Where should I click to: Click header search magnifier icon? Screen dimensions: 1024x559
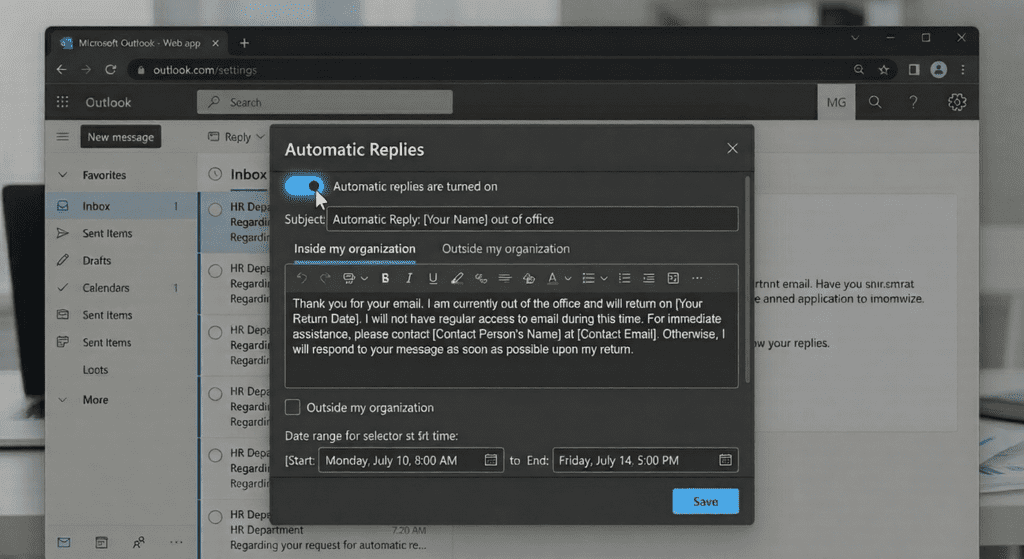click(874, 102)
